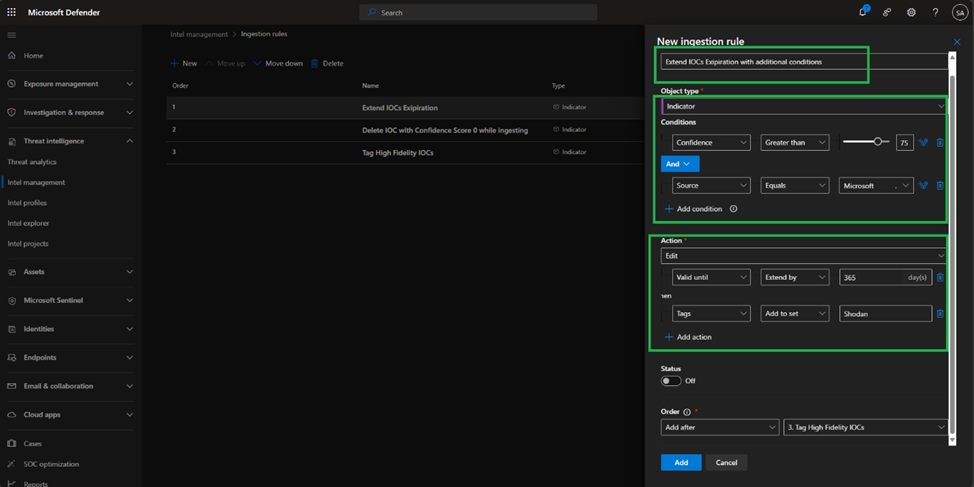974x487 pixels.
Task: Open the Tags action field dropdown
Action: (711, 314)
